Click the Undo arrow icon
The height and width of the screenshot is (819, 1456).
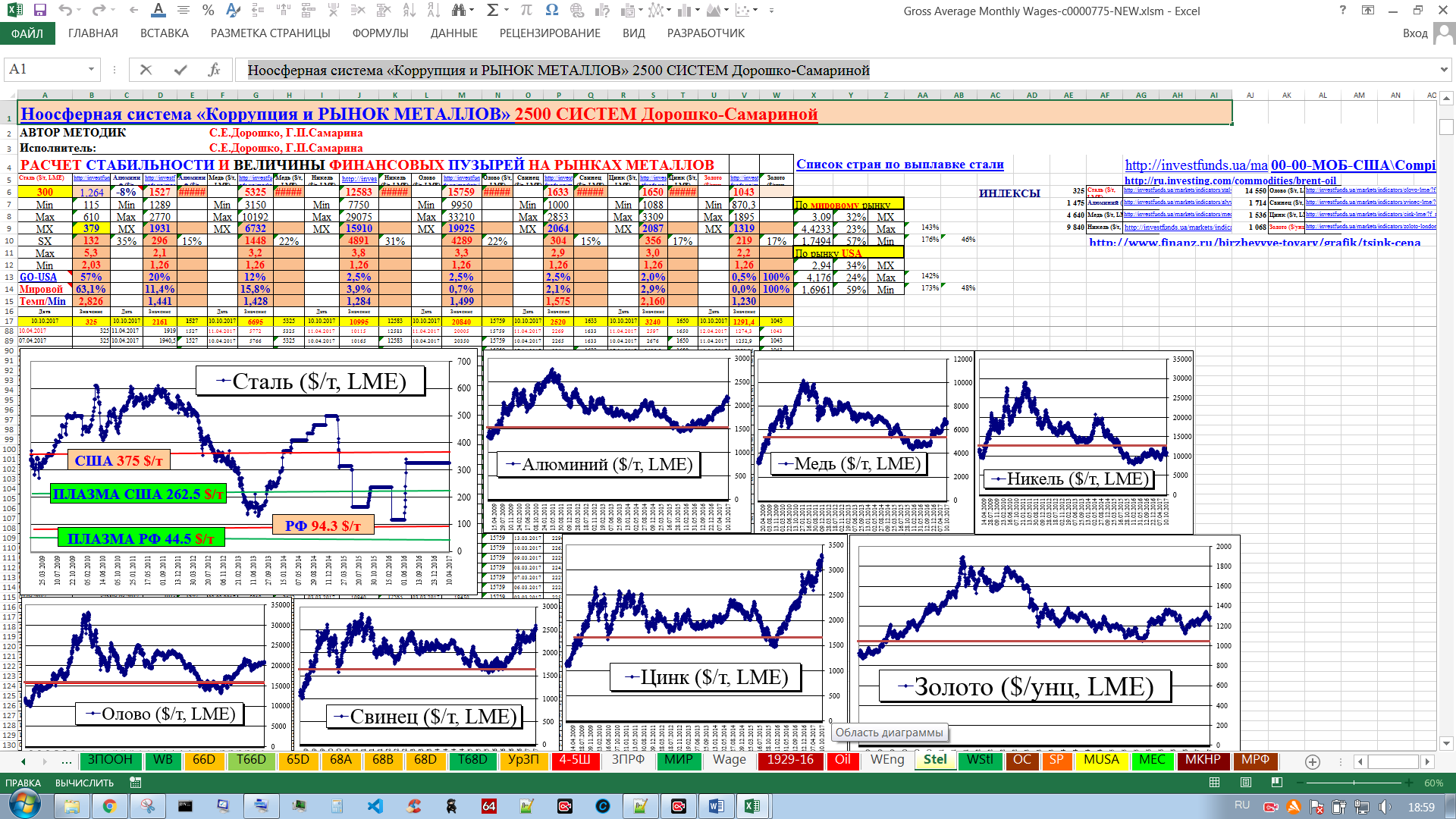[x=65, y=11]
